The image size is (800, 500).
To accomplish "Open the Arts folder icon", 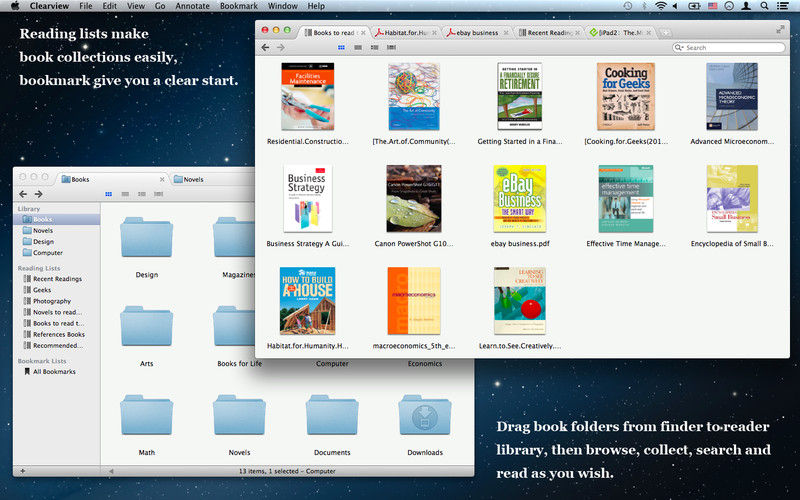I will (x=146, y=326).
